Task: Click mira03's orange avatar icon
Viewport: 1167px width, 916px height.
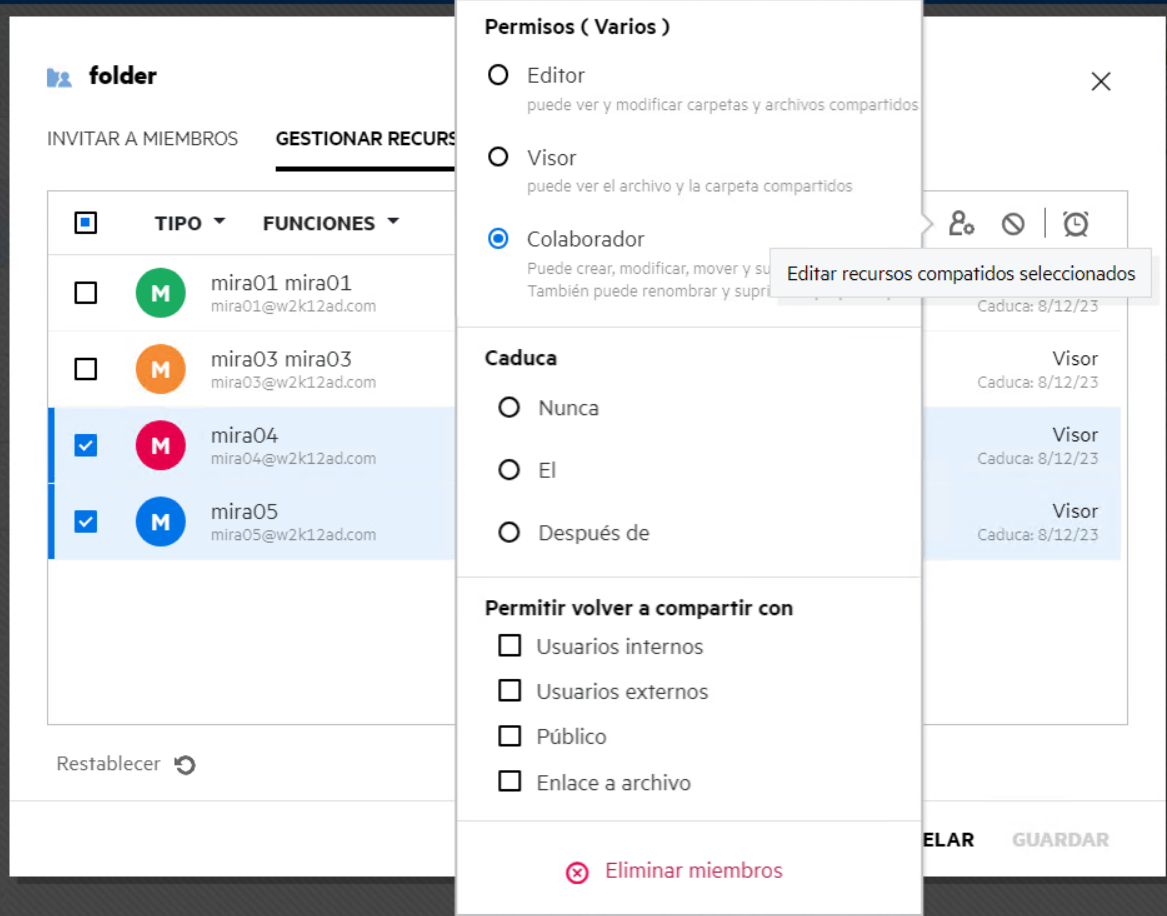Action: [x=161, y=369]
